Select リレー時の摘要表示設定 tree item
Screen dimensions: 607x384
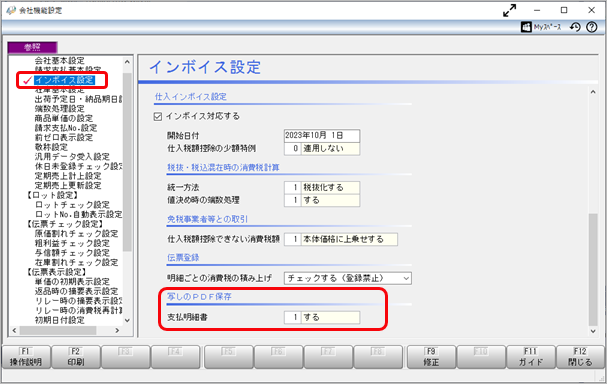click(78, 301)
